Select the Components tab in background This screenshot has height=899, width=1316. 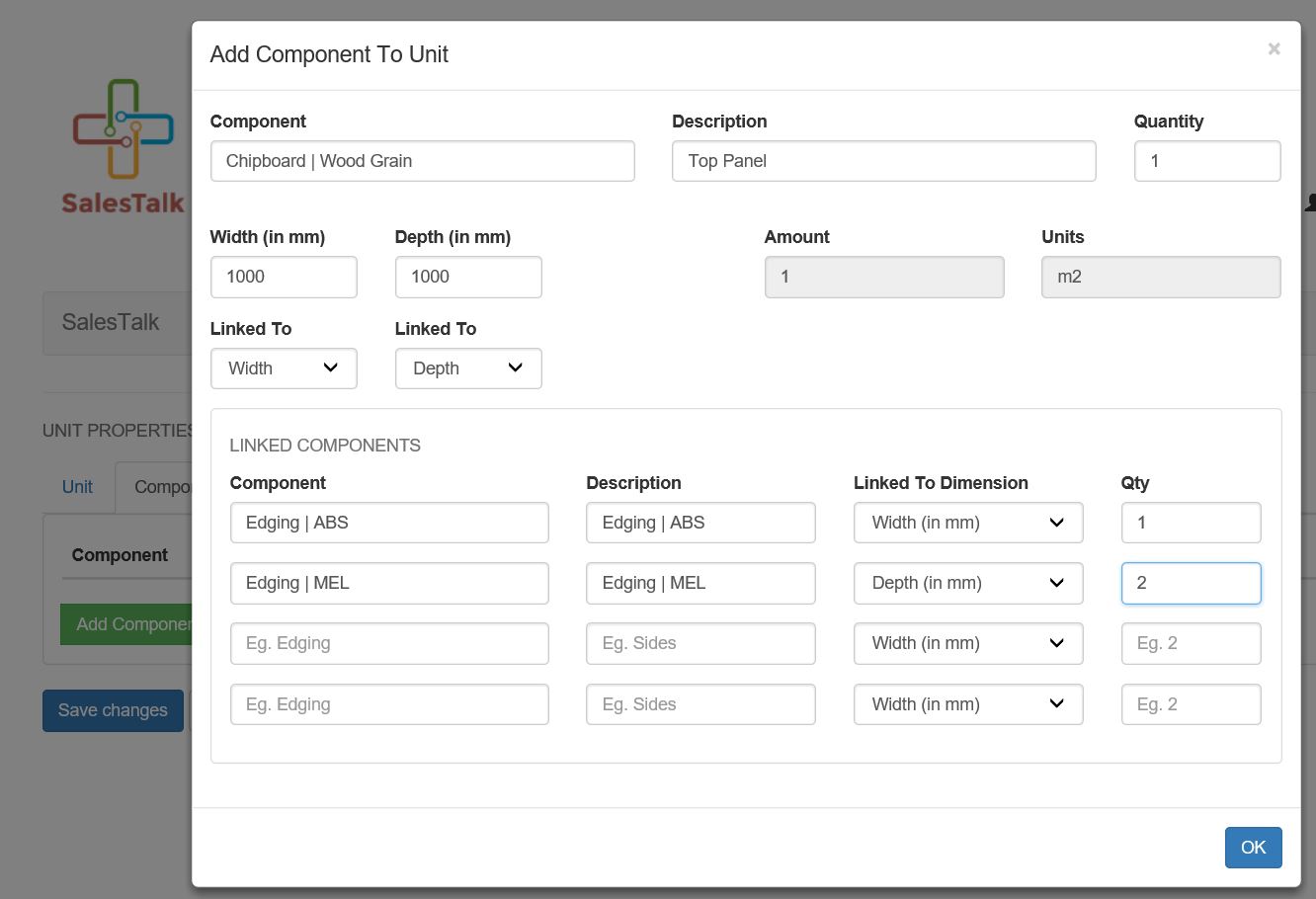tap(154, 487)
